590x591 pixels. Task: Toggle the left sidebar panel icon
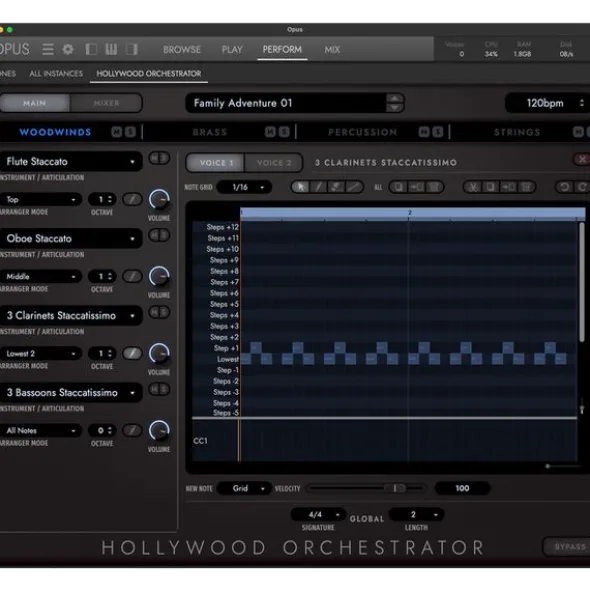coord(91,49)
